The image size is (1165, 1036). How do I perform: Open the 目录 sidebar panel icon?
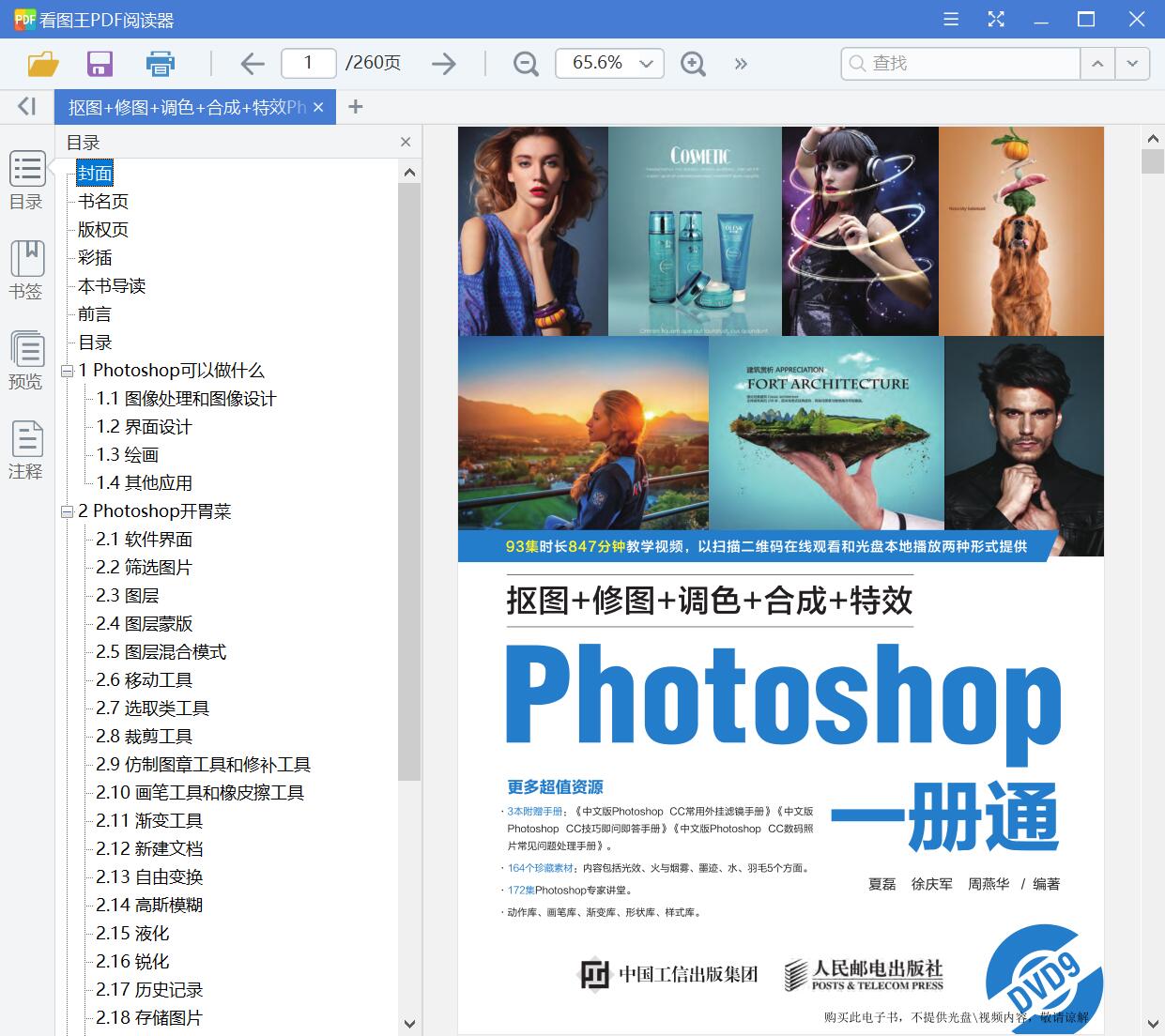click(x=26, y=180)
